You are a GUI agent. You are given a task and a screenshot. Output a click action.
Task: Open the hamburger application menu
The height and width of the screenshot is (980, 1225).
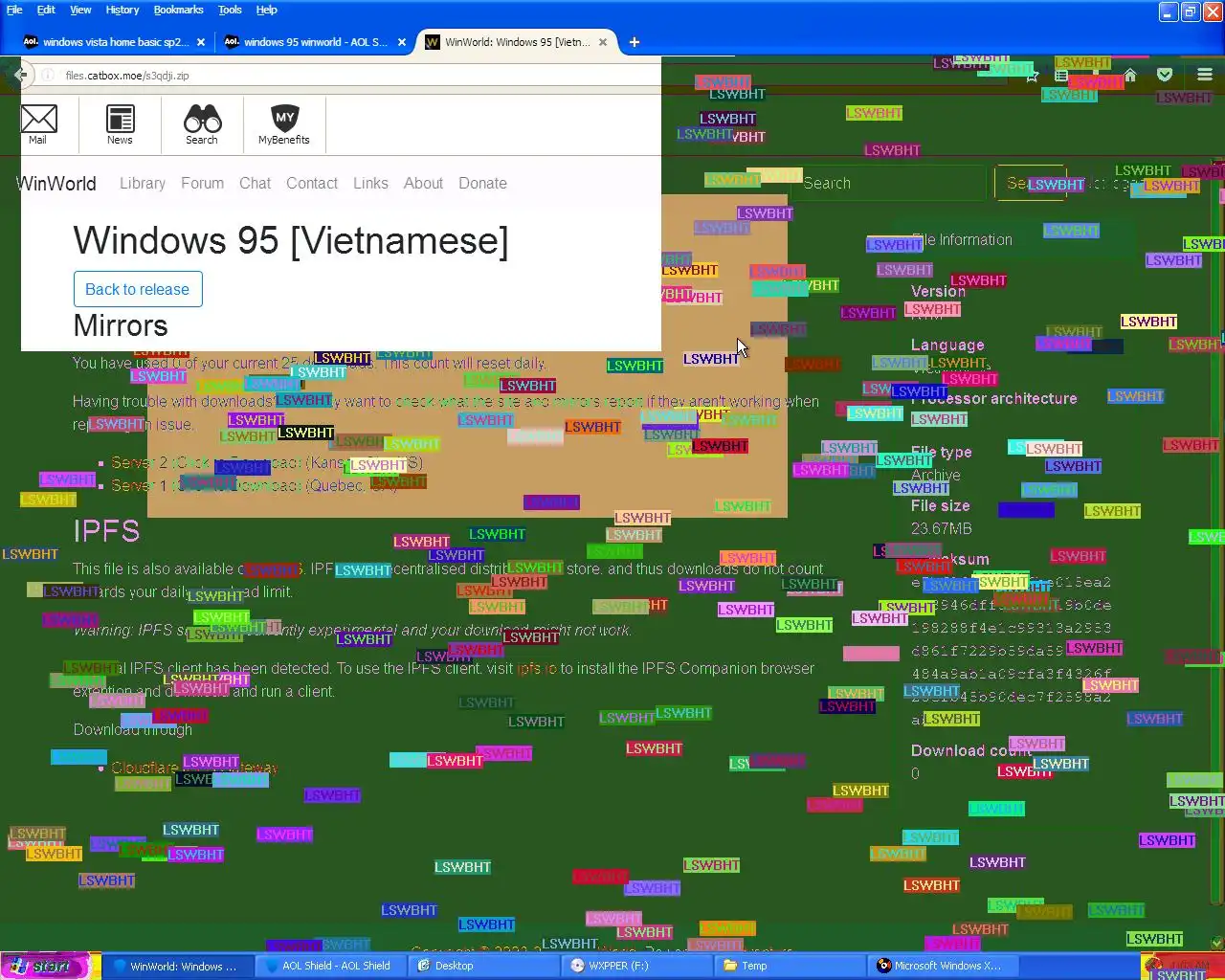tap(1205, 75)
